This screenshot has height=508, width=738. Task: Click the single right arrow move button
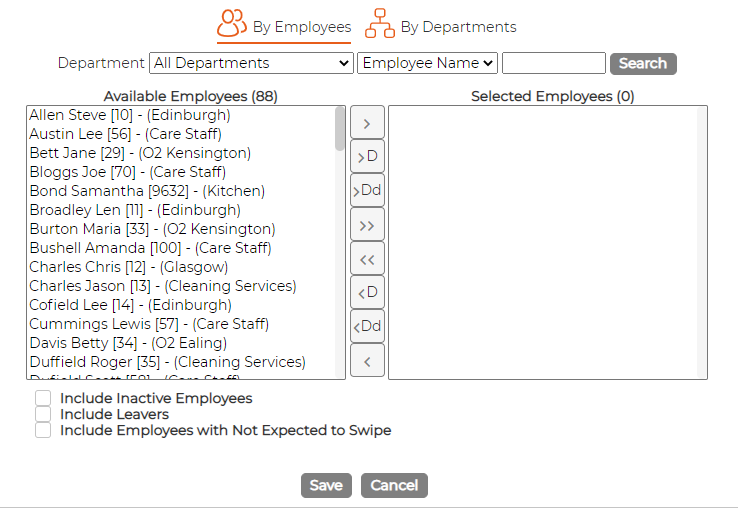pyautogui.click(x=367, y=123)
